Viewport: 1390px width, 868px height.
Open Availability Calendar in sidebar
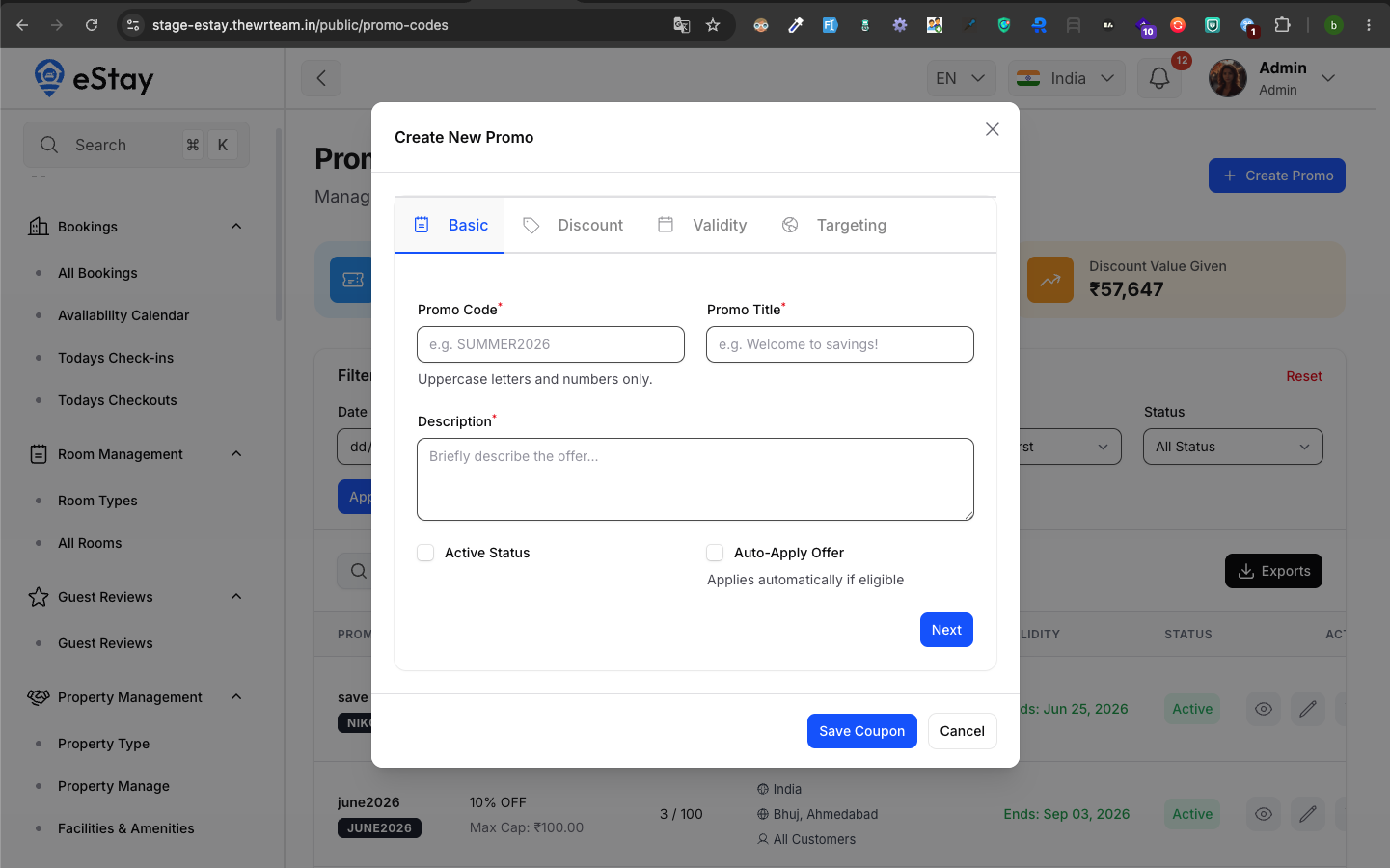[123, 315]
